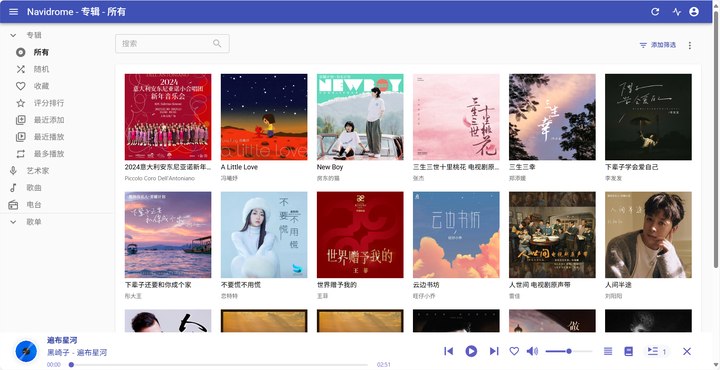Image resolution: width=720 pixels, height=370 pixels.
Task: Open 云边书坊 album cover
Action: click(x=456, y=235)
